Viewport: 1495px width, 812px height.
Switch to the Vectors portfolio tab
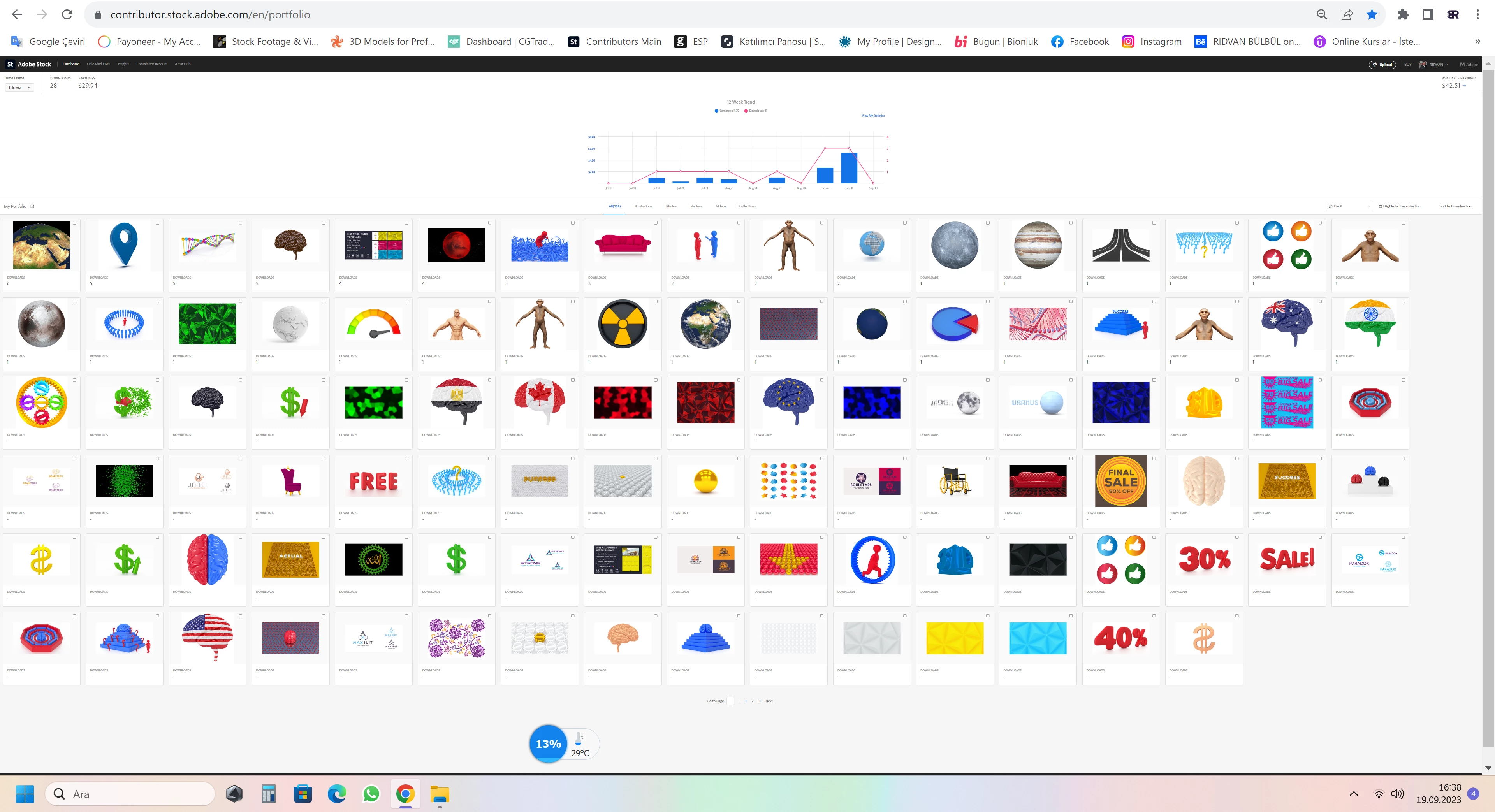pyautogui.click(x=696, y=206)
